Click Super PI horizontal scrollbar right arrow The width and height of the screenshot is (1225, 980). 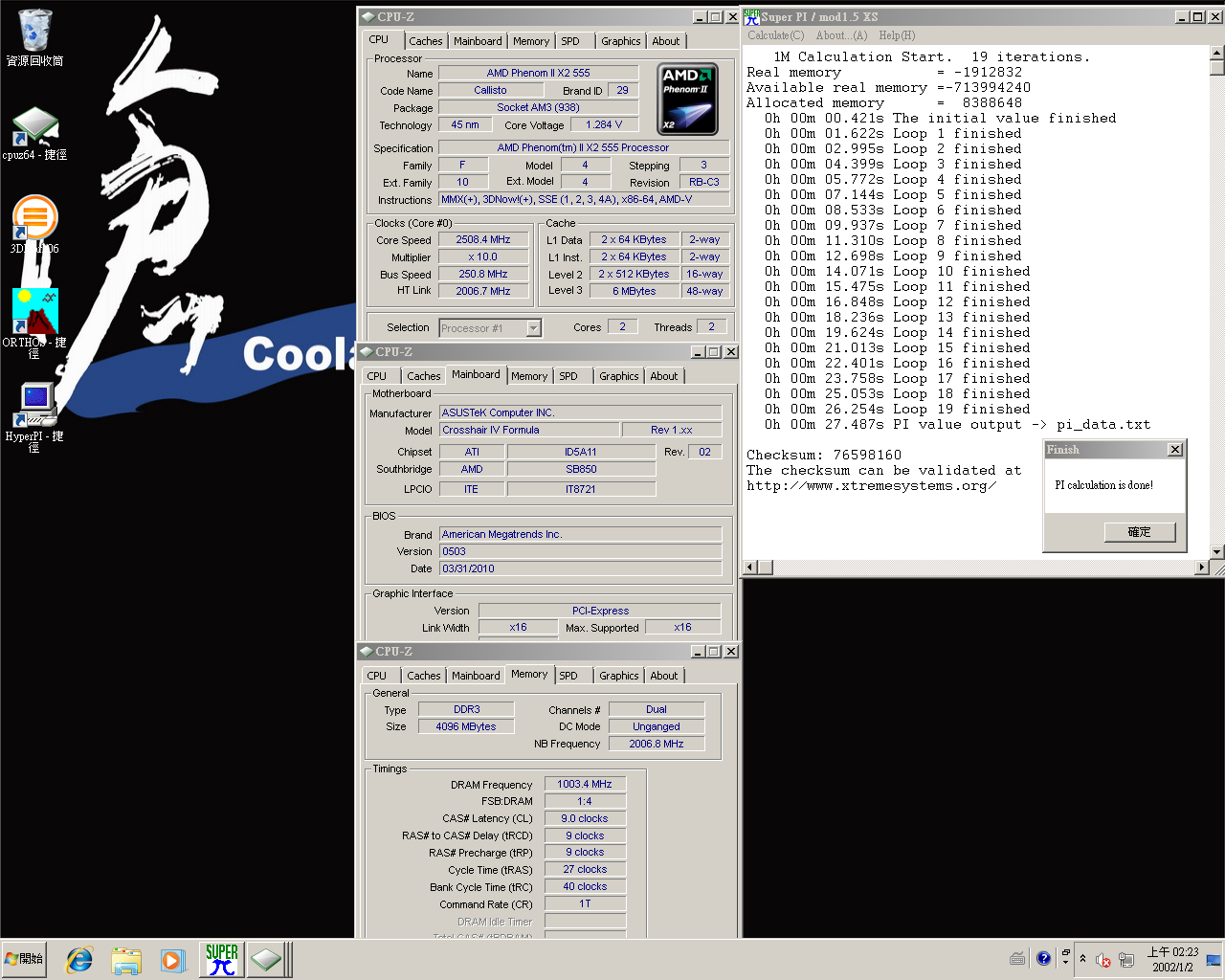[x=1202, y=568]
